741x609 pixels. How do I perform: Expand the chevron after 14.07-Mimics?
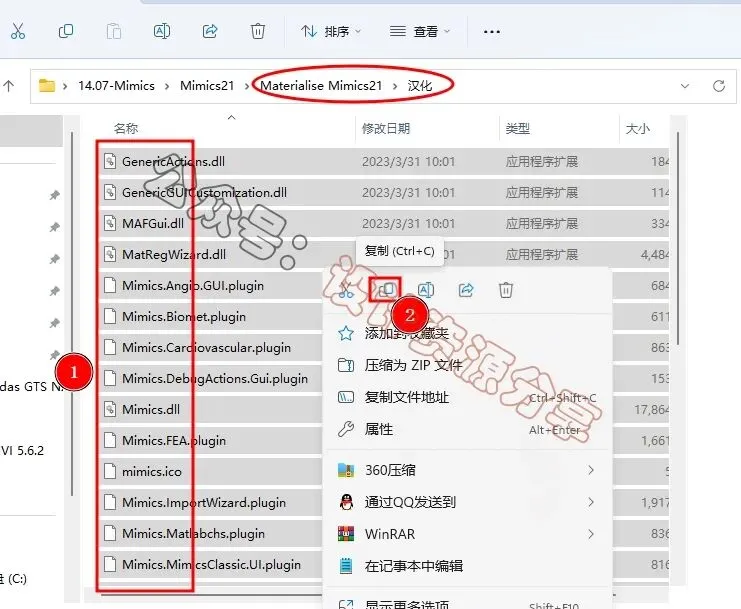tap(167, 86)
